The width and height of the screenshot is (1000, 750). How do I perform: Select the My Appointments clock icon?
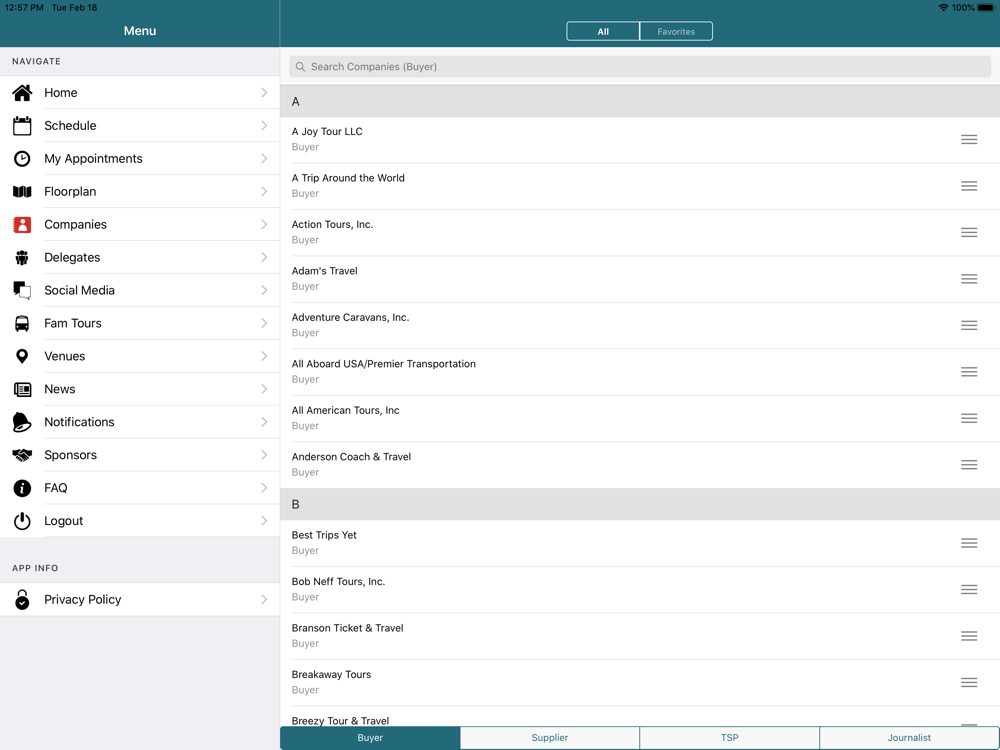tap(22, 159)
